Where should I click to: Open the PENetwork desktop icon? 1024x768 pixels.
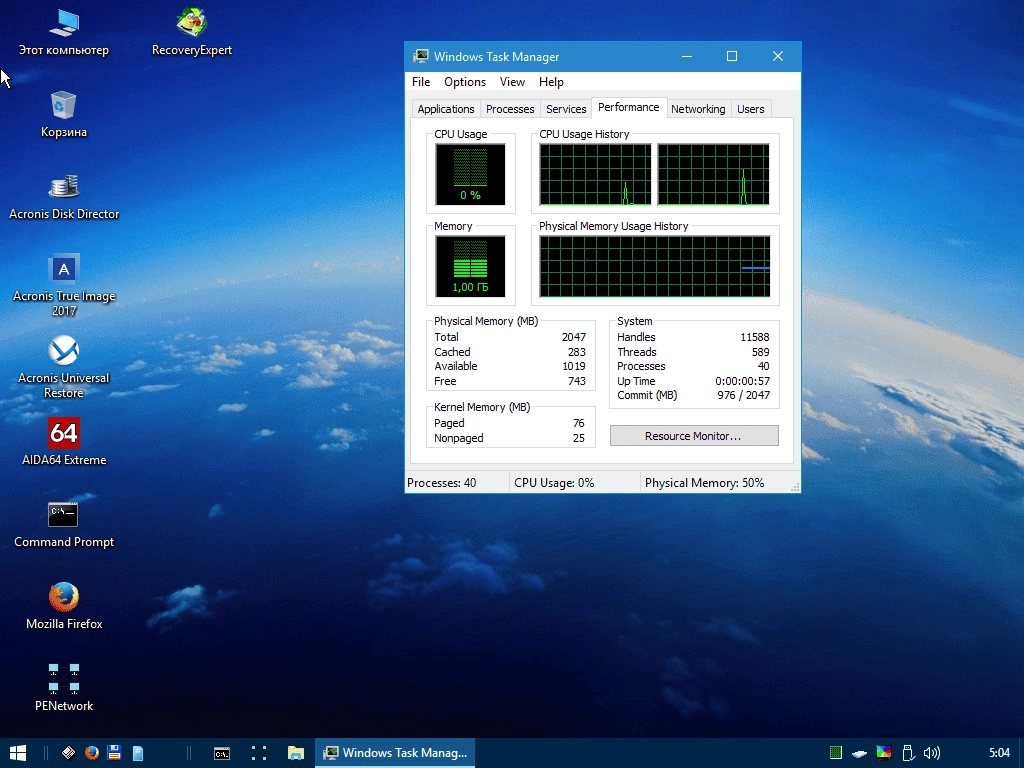tap(64, 688)
